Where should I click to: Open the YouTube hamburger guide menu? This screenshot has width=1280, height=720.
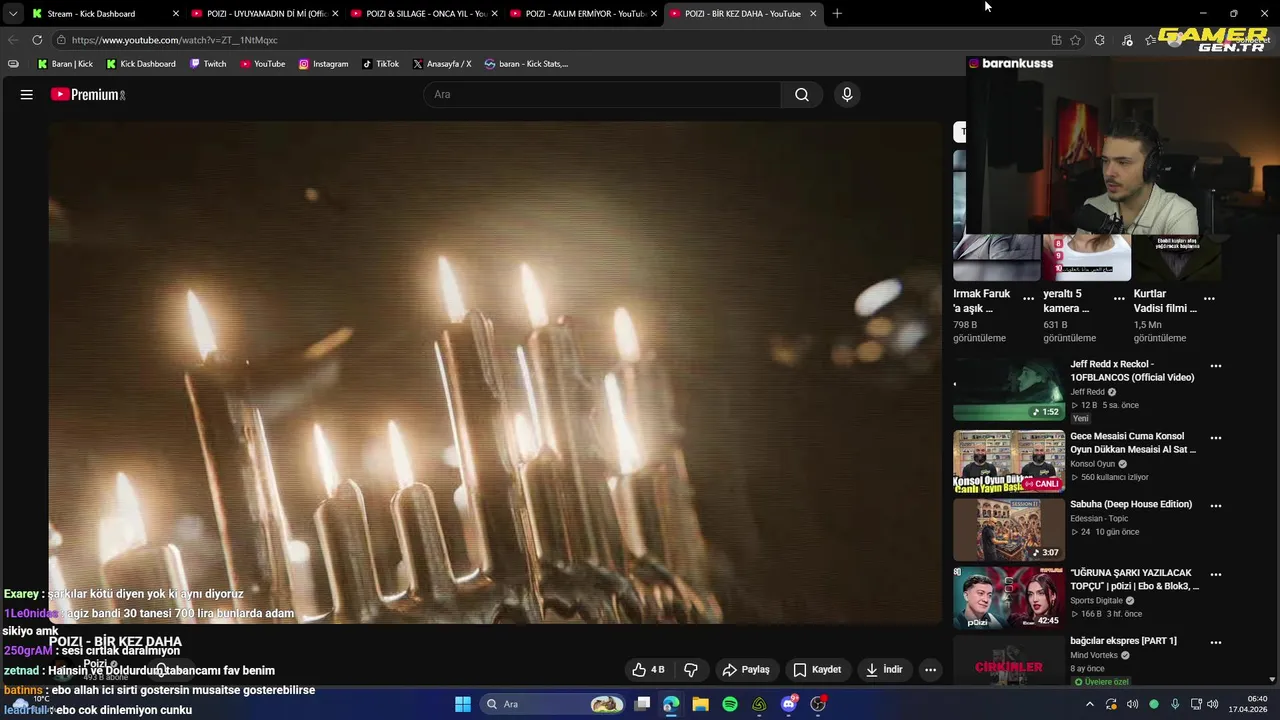point(27,94)
